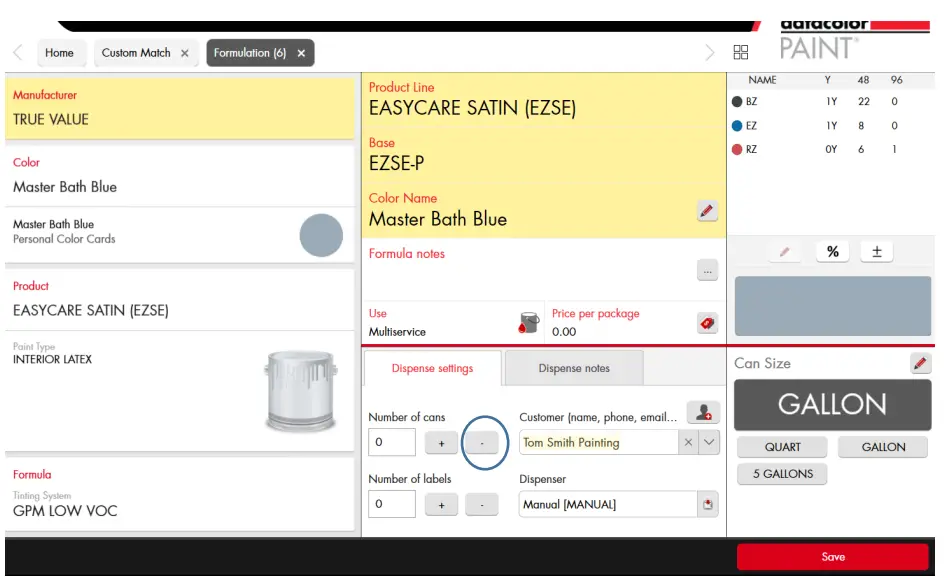This screenshot has width=950, height=588.
Task: Click the Product Line EASYCARE SATIN text
Action: point(473,108)
